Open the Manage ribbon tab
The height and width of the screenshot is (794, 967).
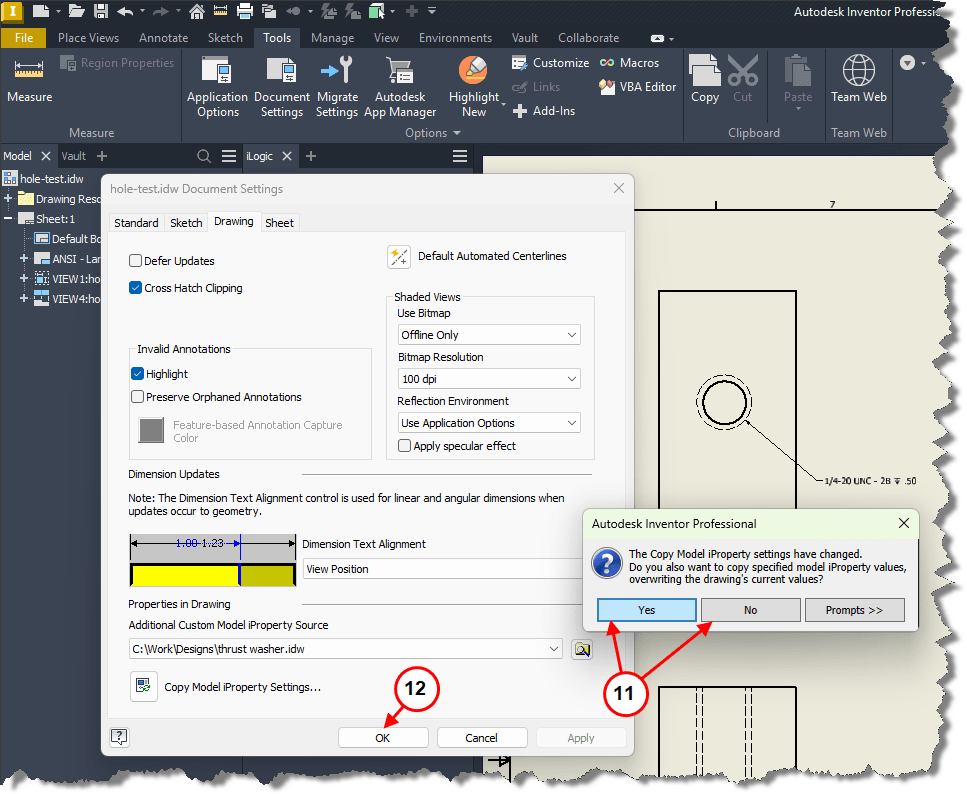click(x=332, y=38)
